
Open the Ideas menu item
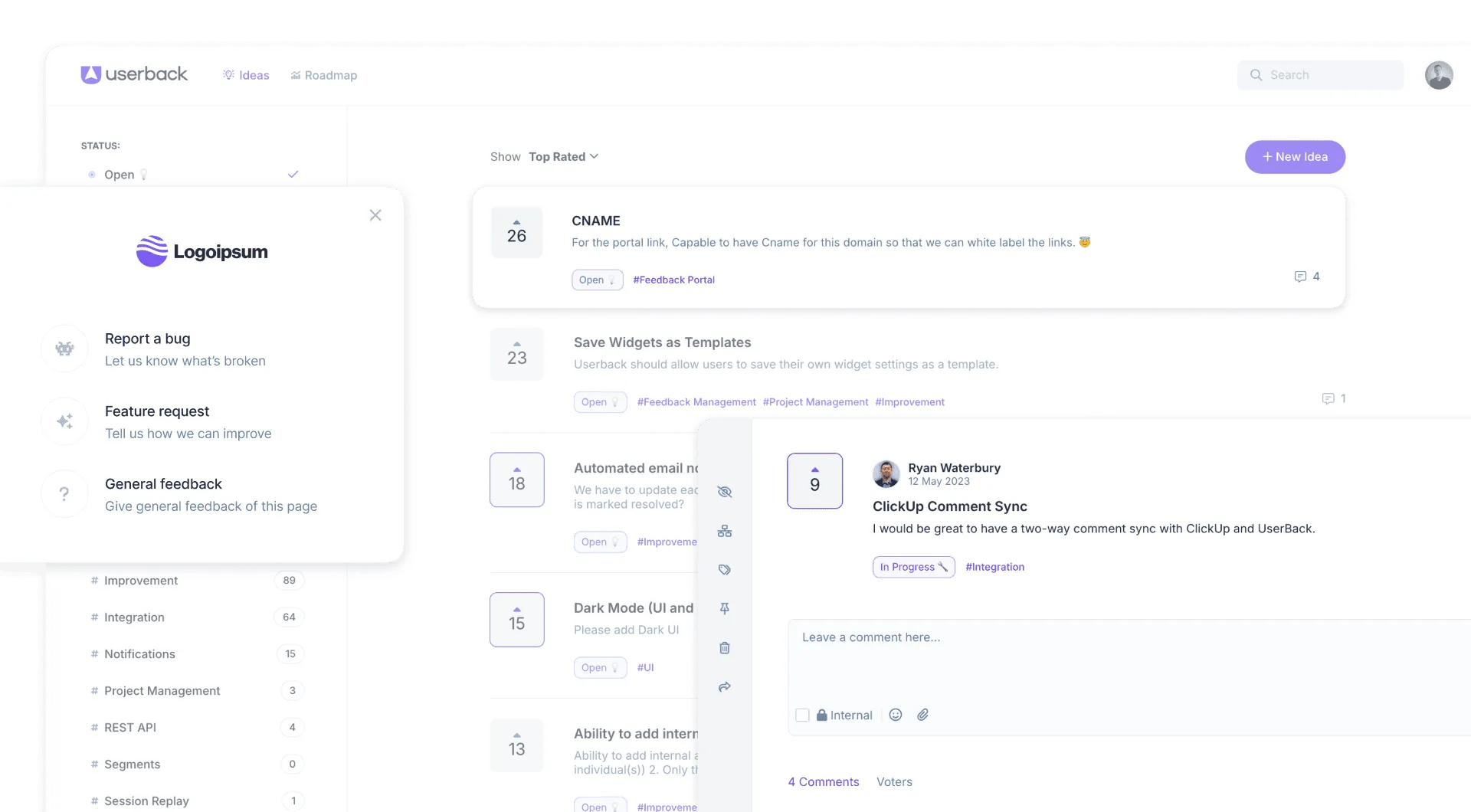(x=245, y=75)
